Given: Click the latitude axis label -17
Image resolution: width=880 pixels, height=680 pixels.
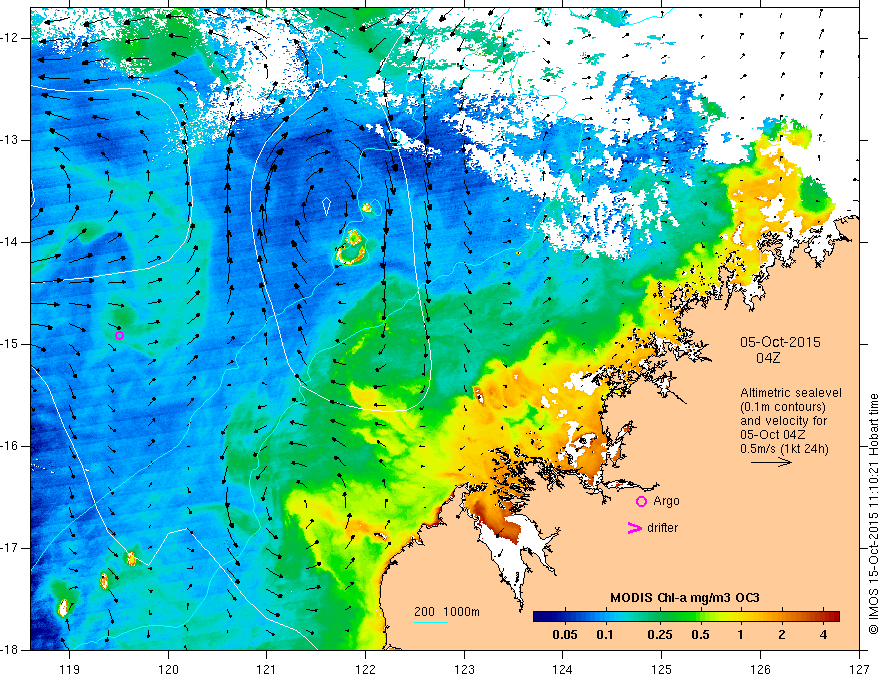Looking at the screenshot, I should 11,548.
